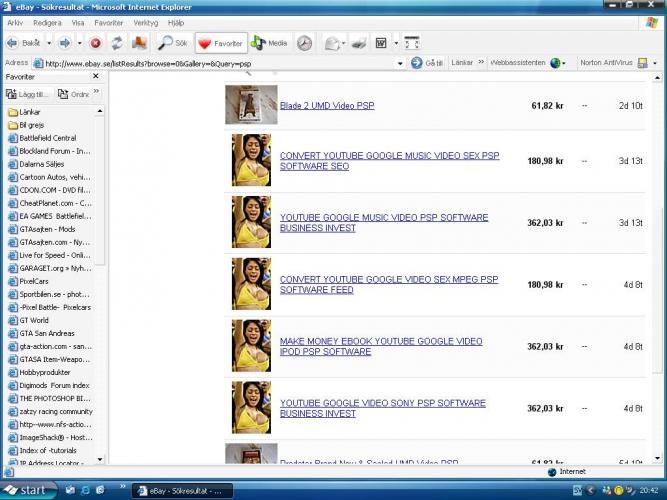Open the Verktyg menu
Screen dimensions: 667x500
tap(146, 22)
